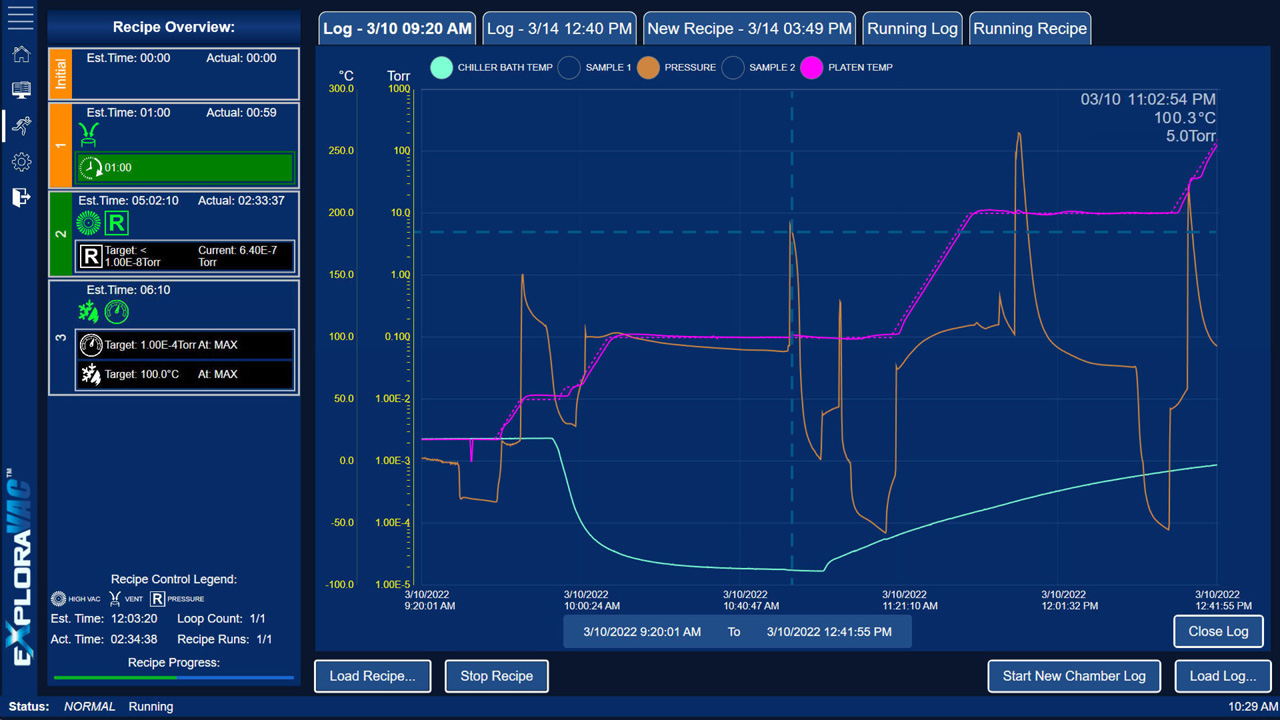Click the 01:00 timer bar in step 1

[186, 168]
